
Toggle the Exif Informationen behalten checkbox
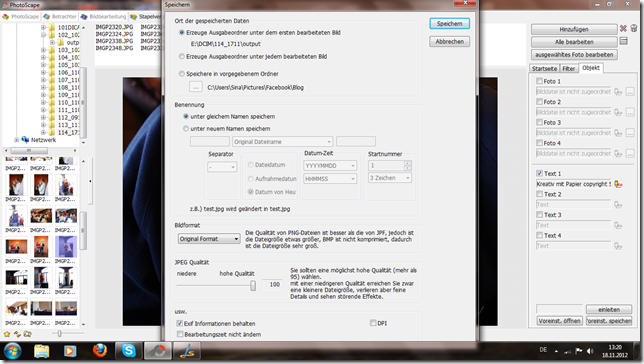179,323
